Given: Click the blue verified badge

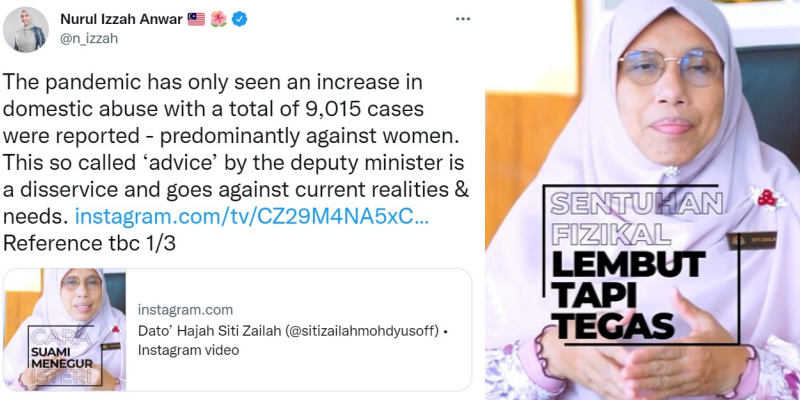Looking at the screenshot, I should (239, 19).
